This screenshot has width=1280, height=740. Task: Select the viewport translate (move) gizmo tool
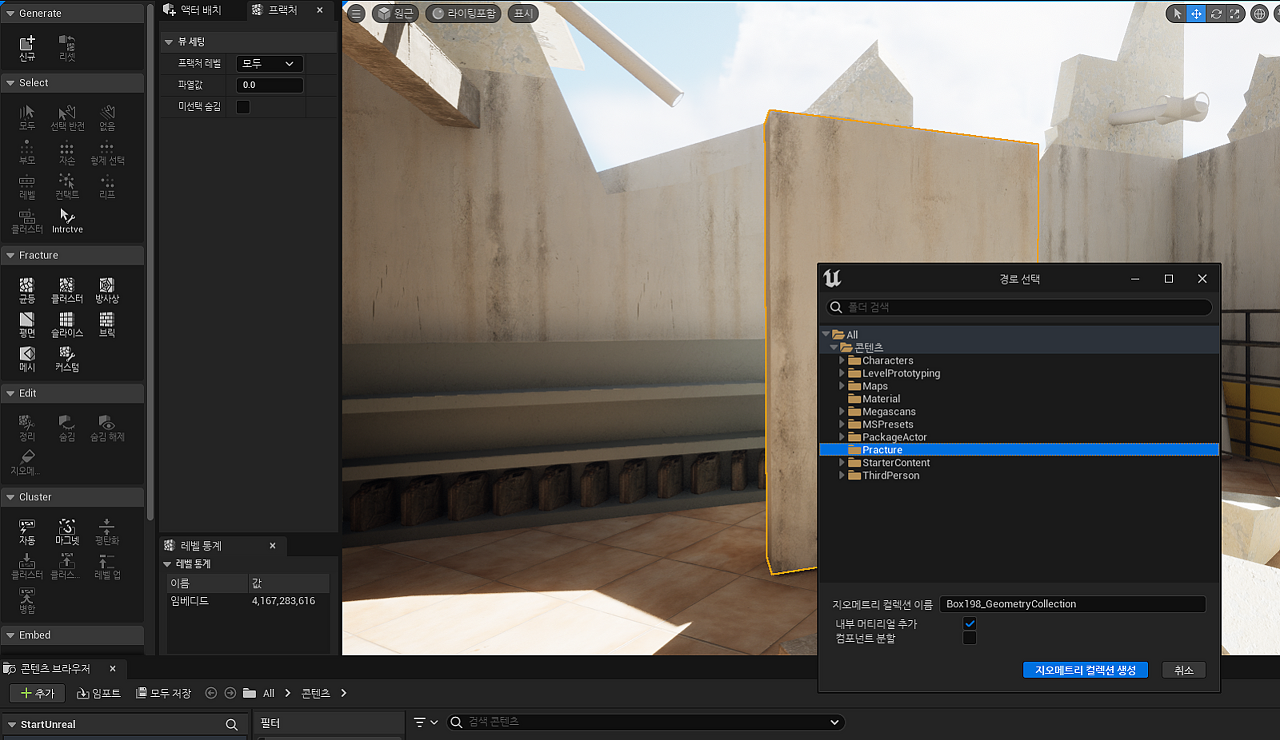(1196, 14)
